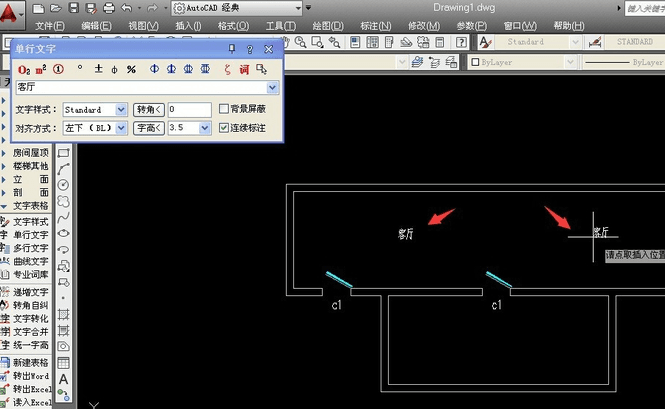Click the 转角< button
The image size is (665, 409).
point(149,110)
